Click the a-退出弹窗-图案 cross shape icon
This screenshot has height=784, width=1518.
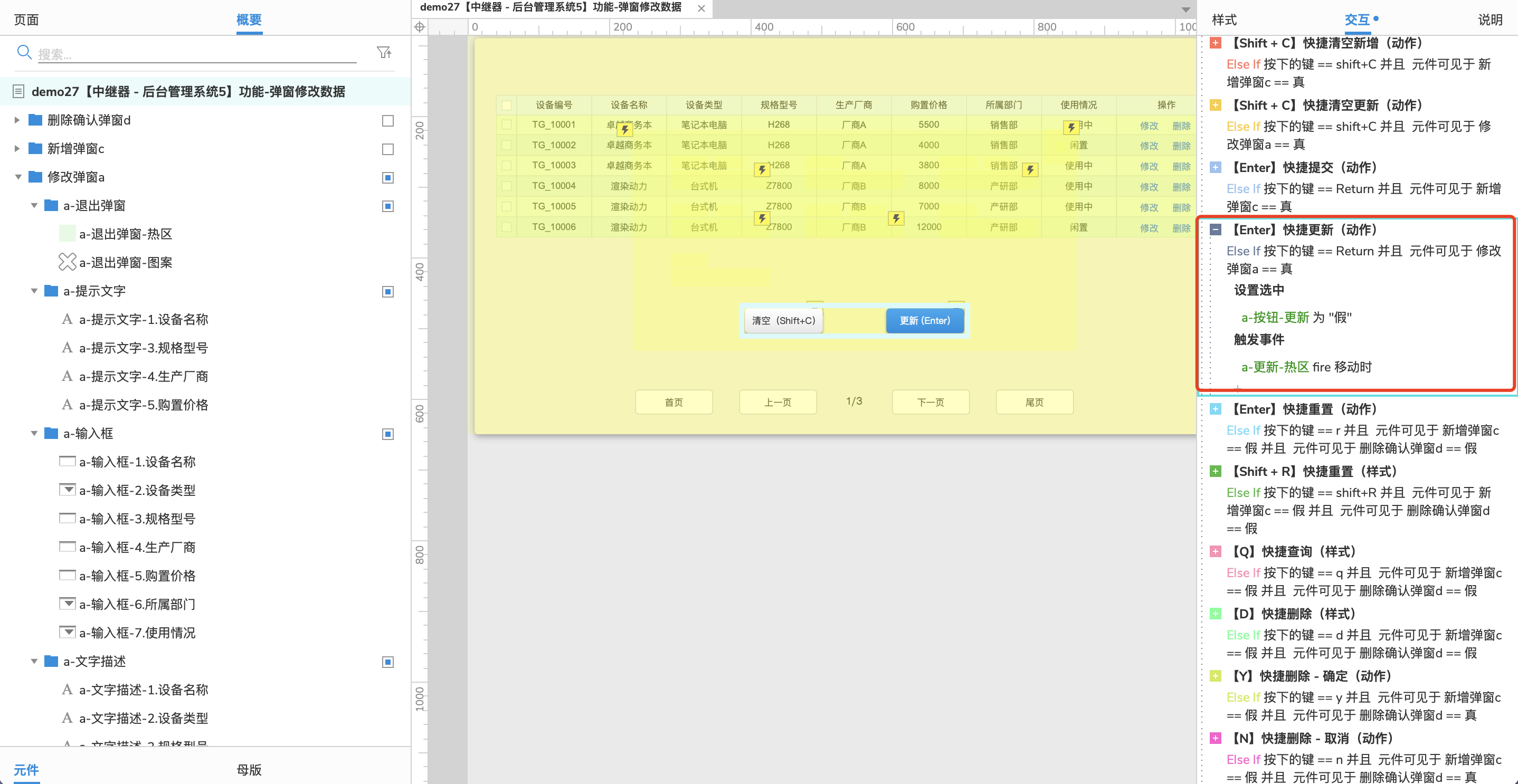tap(67, 262)
